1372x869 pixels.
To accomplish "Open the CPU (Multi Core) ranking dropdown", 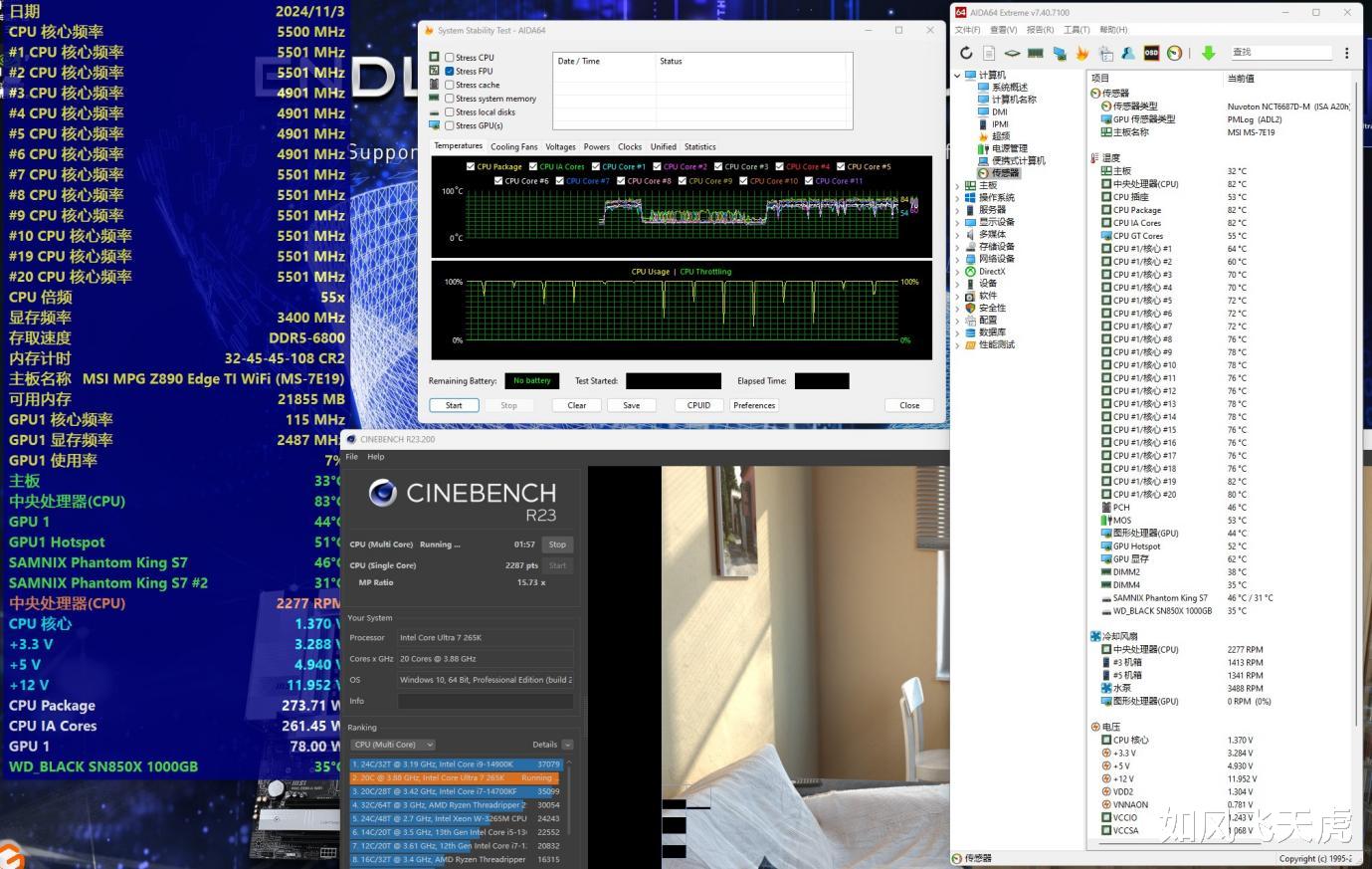I will 393,745.
